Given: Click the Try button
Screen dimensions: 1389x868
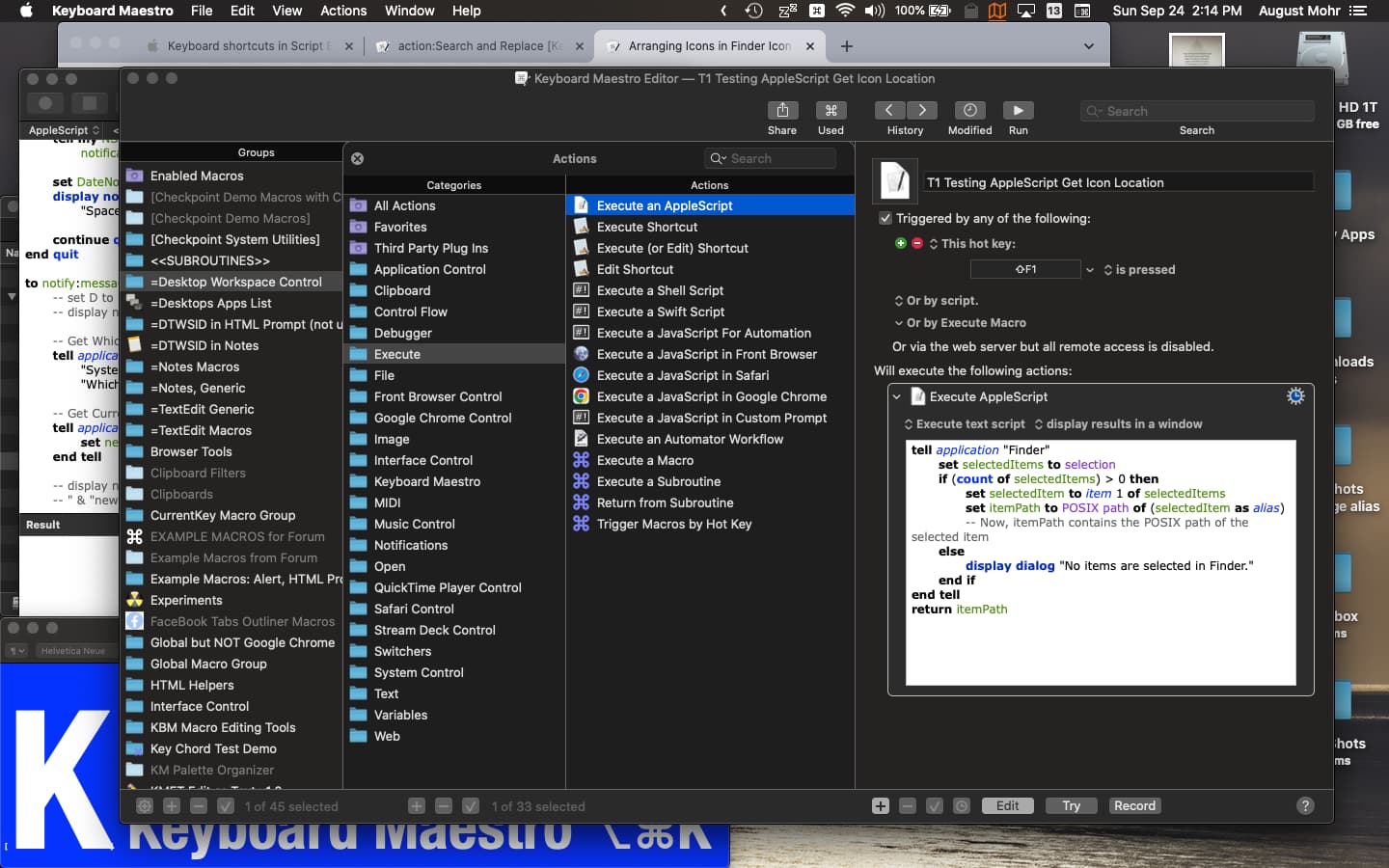Looking at the screenshot, I should tap(1071, 806).
